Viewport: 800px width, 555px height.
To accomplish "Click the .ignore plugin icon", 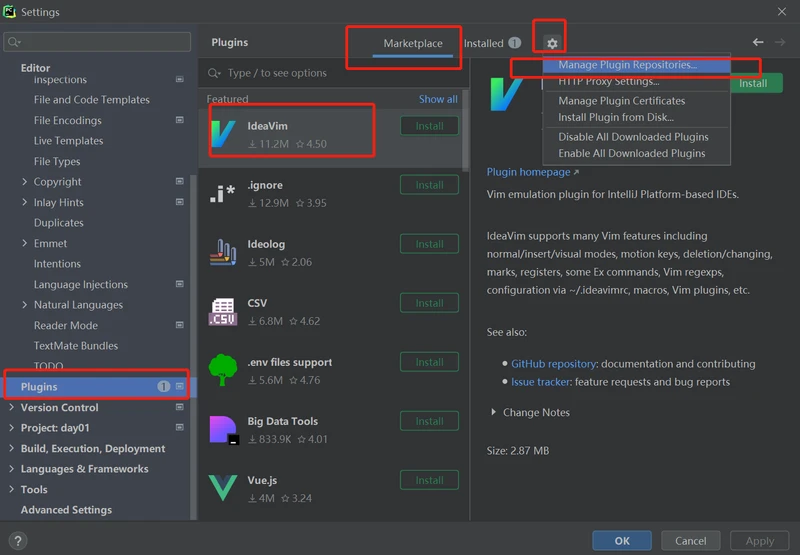I will (222, 192).
